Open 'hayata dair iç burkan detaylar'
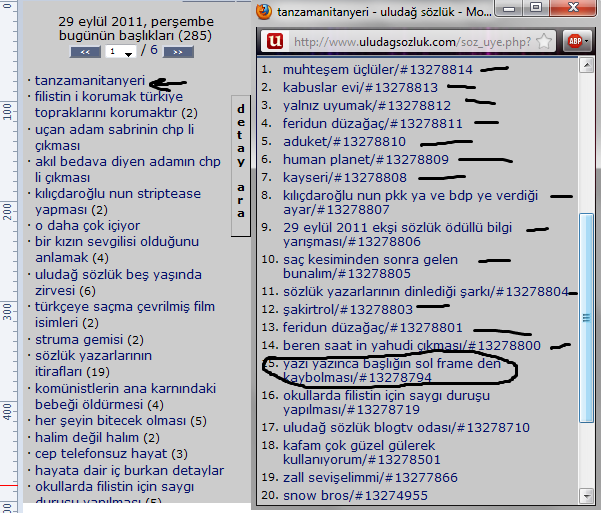The height and width of the screenshot is (513, 606). (129, 470)
